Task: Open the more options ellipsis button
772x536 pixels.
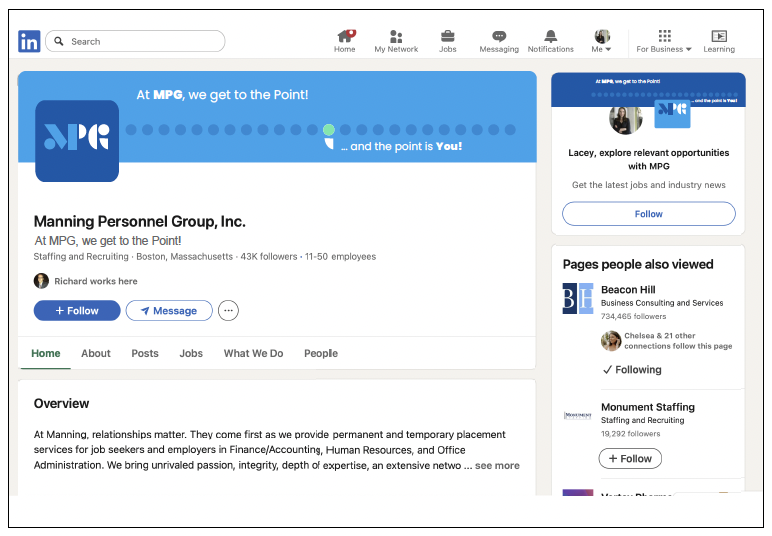Action: click(228, 311)
